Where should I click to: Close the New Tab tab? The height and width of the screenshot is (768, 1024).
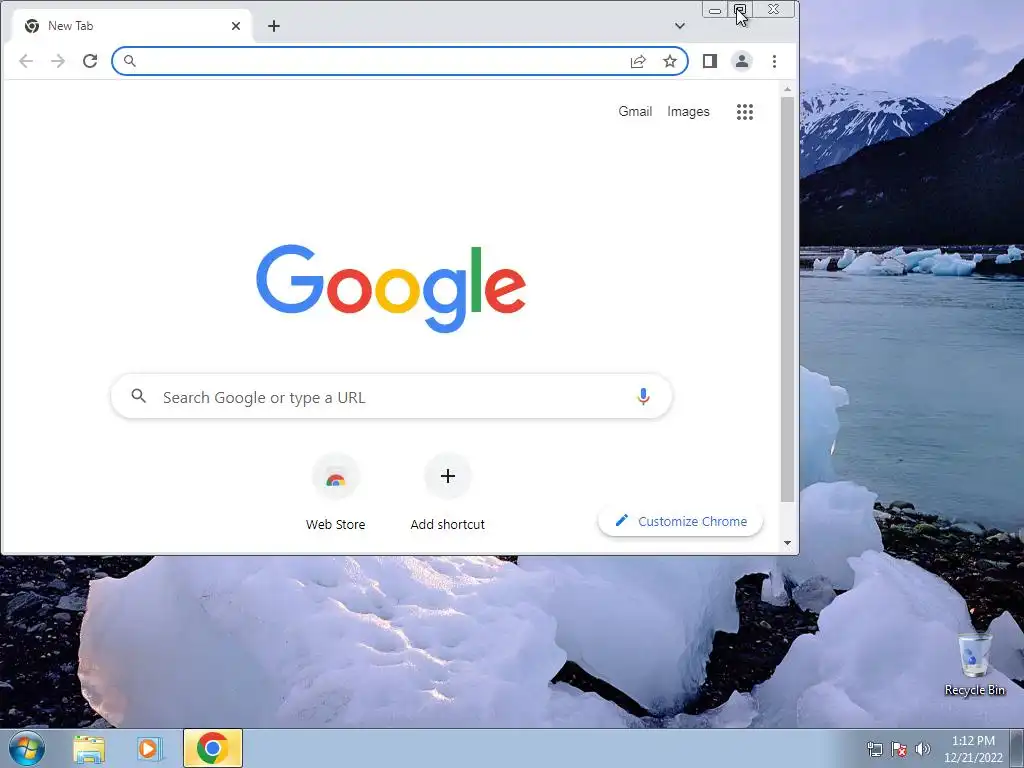click(236, 26)
